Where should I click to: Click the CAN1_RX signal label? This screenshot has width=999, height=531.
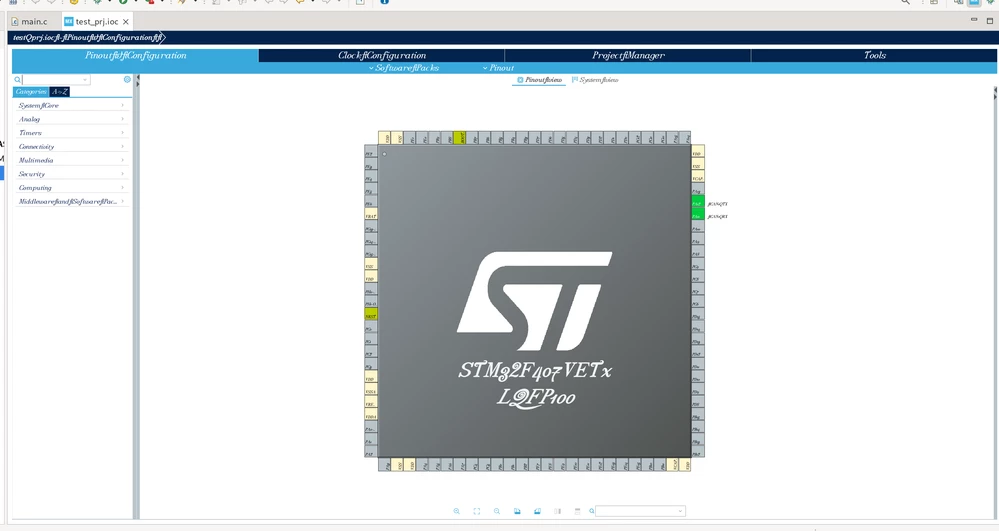[717, 216]
